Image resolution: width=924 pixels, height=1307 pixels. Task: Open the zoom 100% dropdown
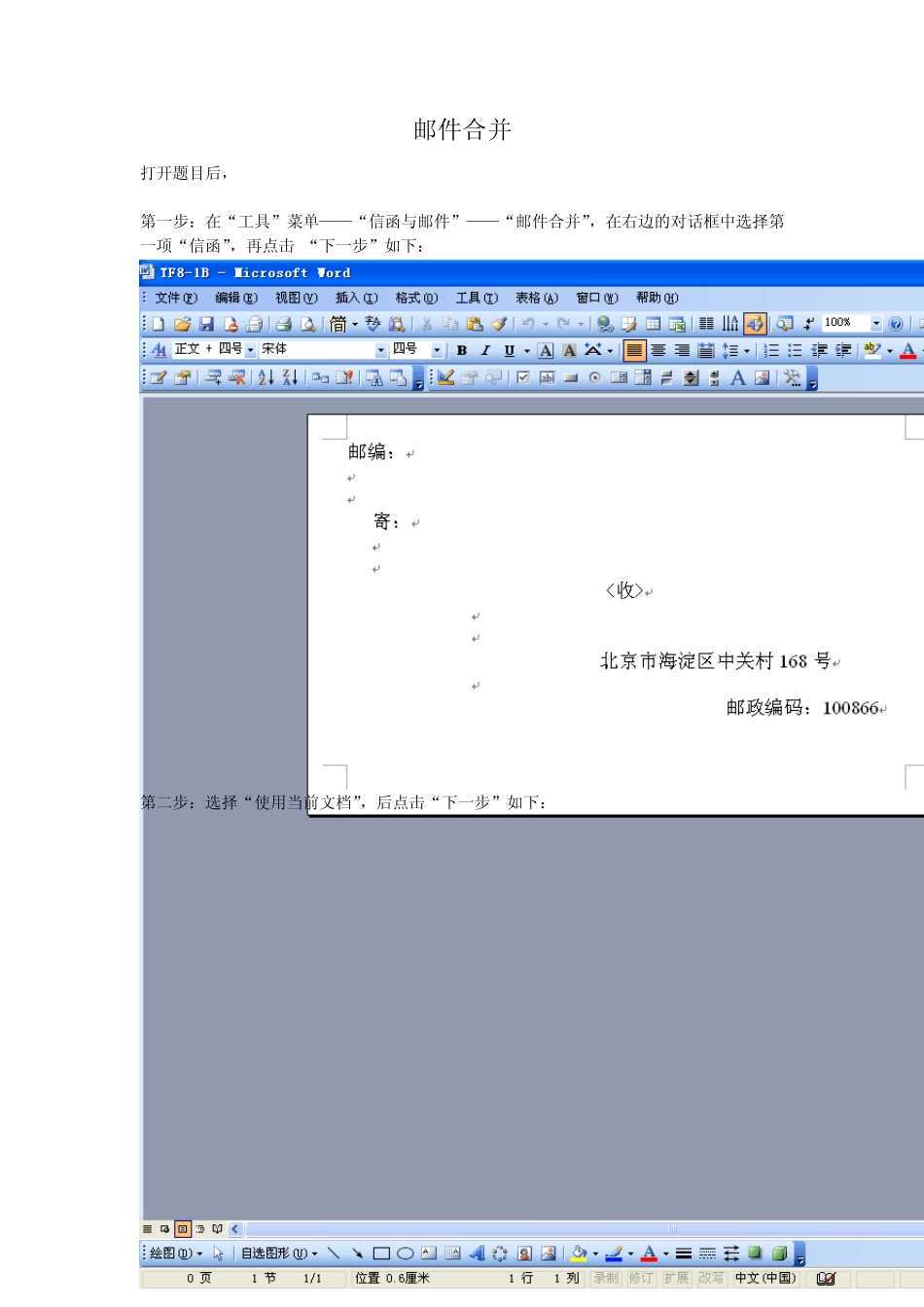coord(876,324)
